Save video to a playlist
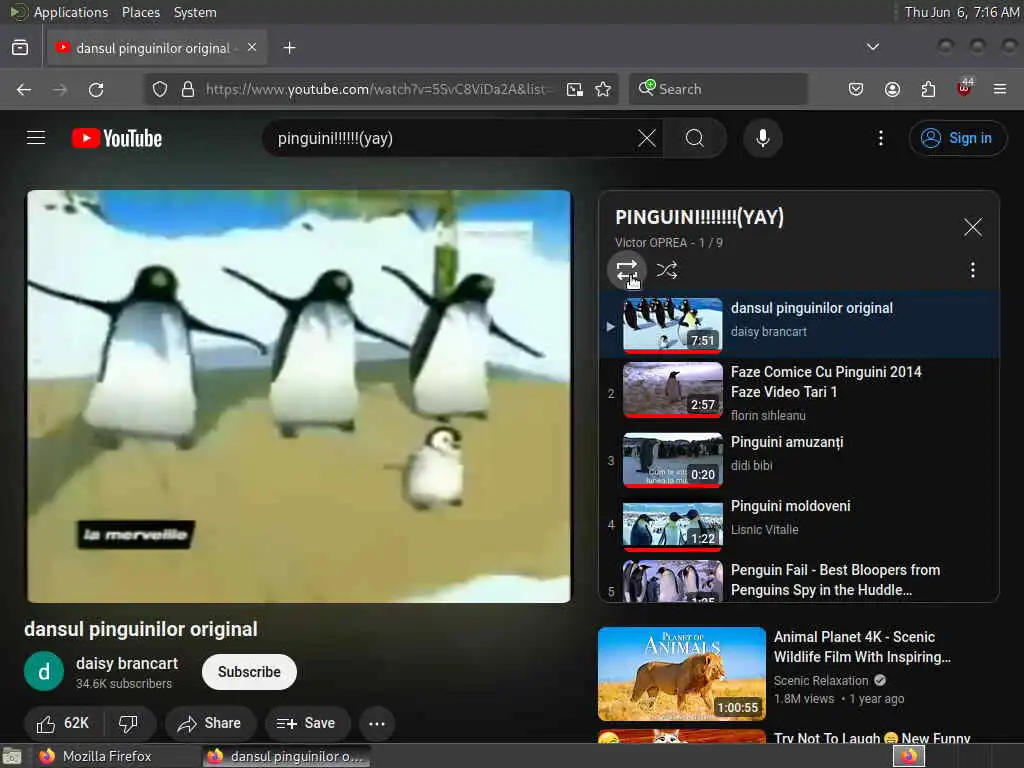This screenshot has width=1024, height=768. (x=307, y=723)
